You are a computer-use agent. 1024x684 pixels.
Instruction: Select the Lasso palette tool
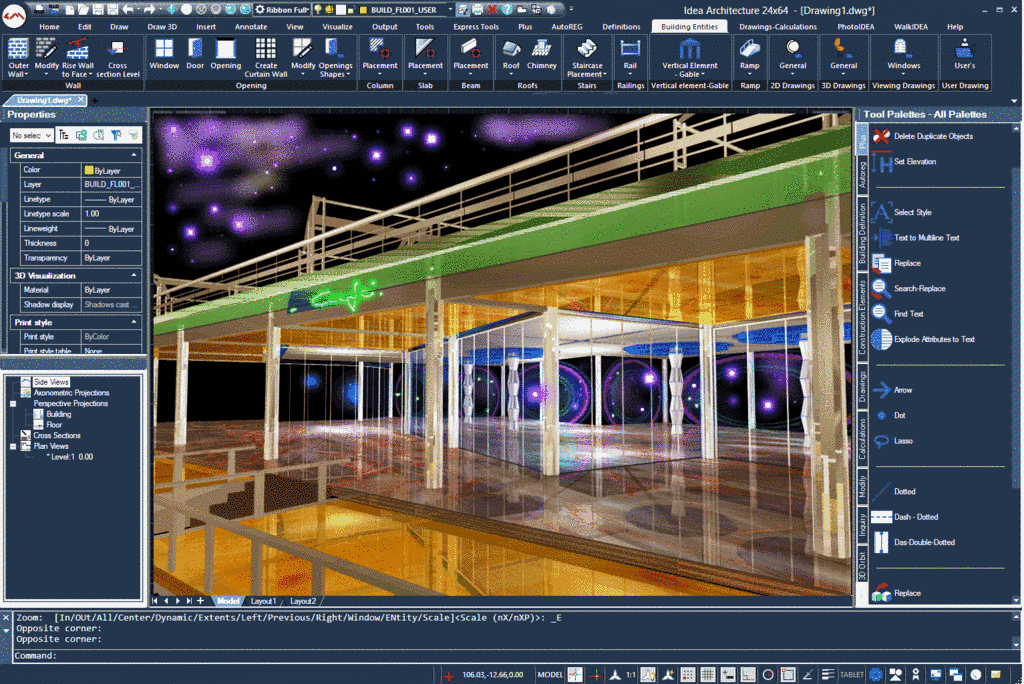coord(893,440)
